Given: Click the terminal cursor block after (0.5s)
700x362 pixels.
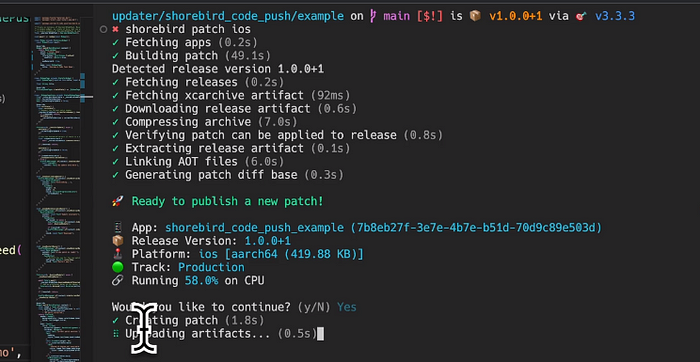Looking at the screenshot, I should (320, 333).
